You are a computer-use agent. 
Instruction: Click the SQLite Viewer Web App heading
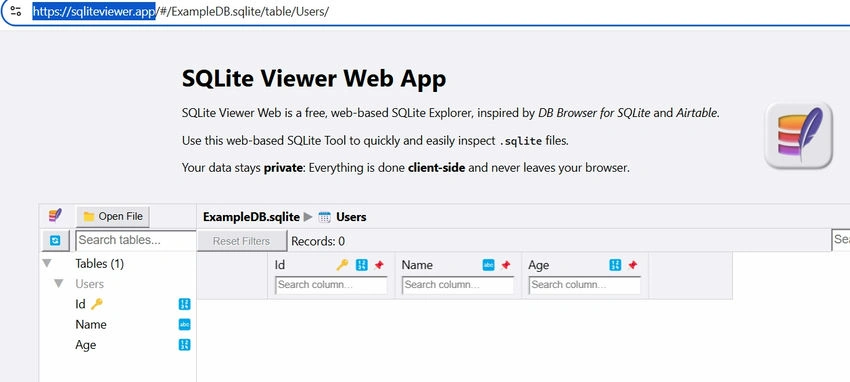(x=314, y=79)
